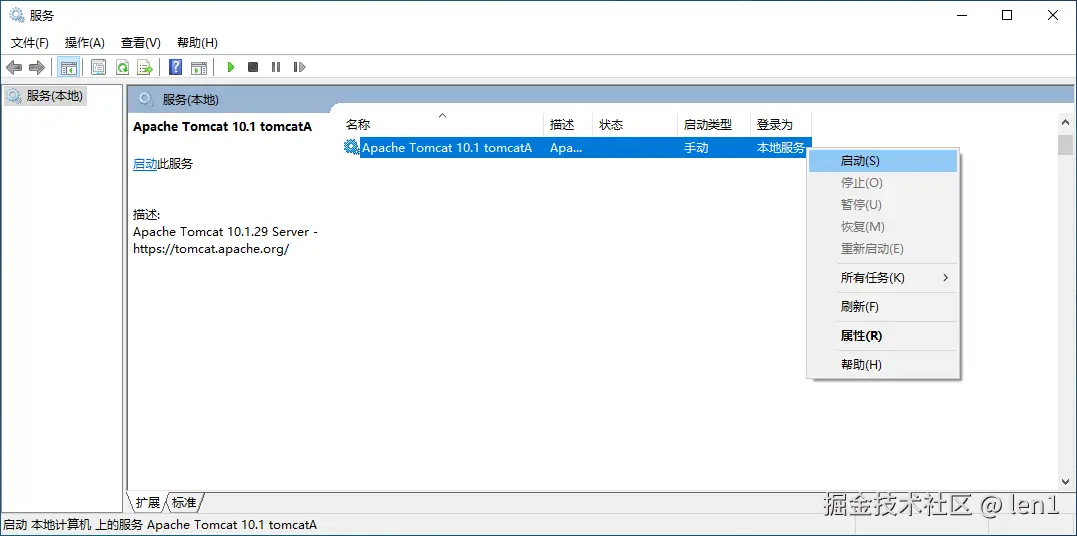
Task: Click the gear icon of the tomcatA row
Action: pyautogui.click(x=351, y=146)
